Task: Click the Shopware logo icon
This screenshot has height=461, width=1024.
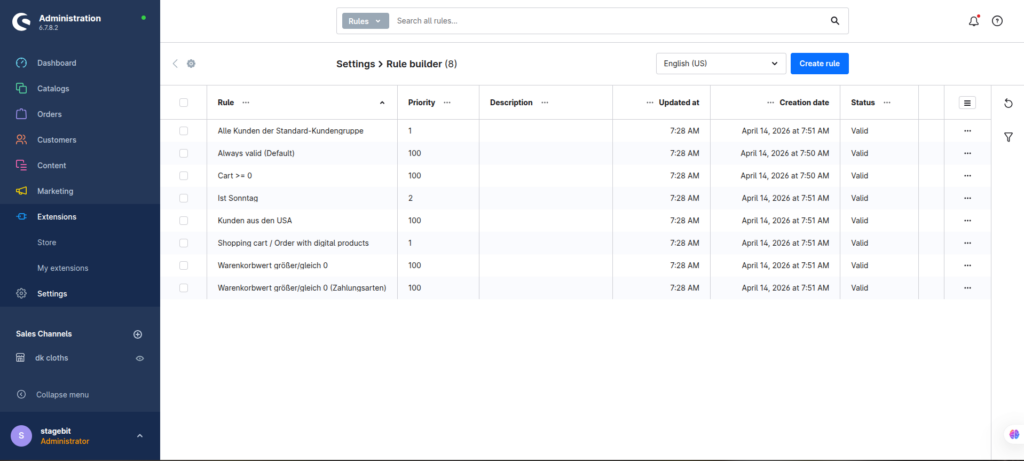Action: tap(22, 22)
